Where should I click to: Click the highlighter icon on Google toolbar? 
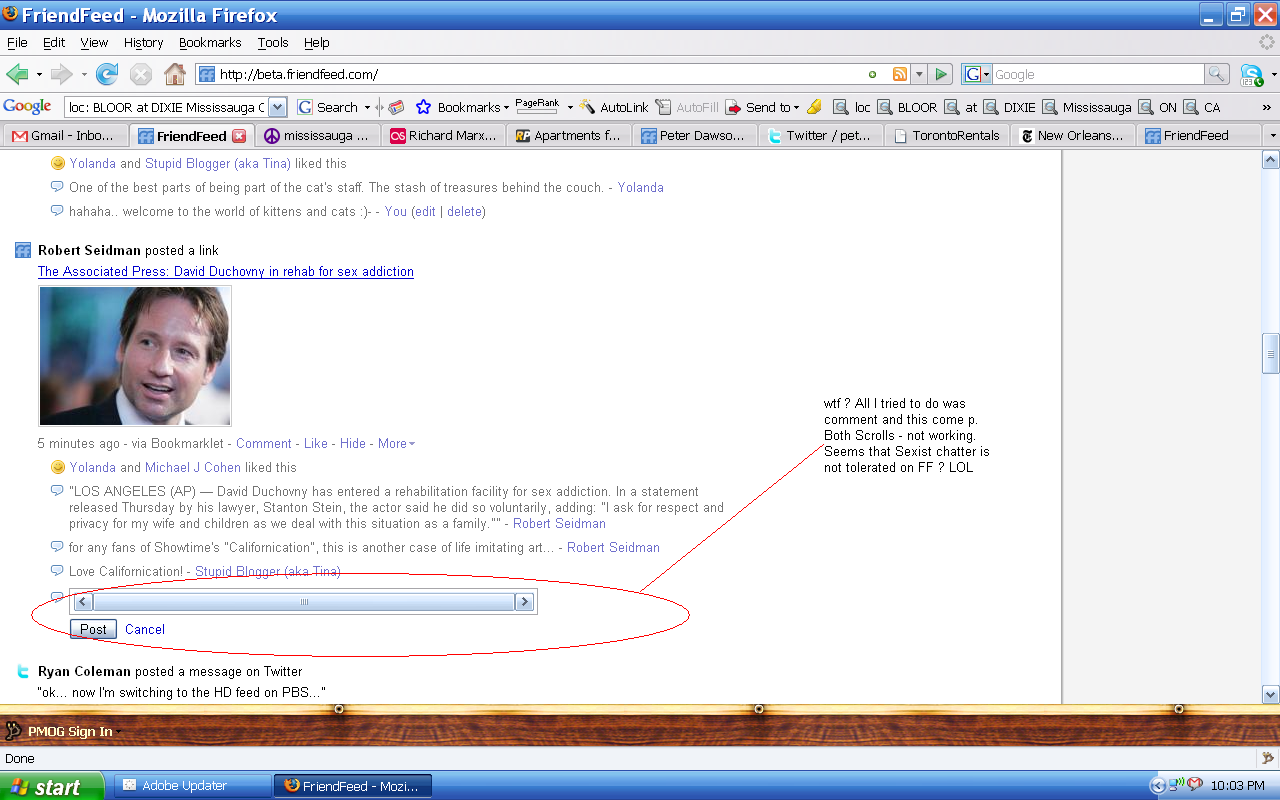tap(815, 107)
